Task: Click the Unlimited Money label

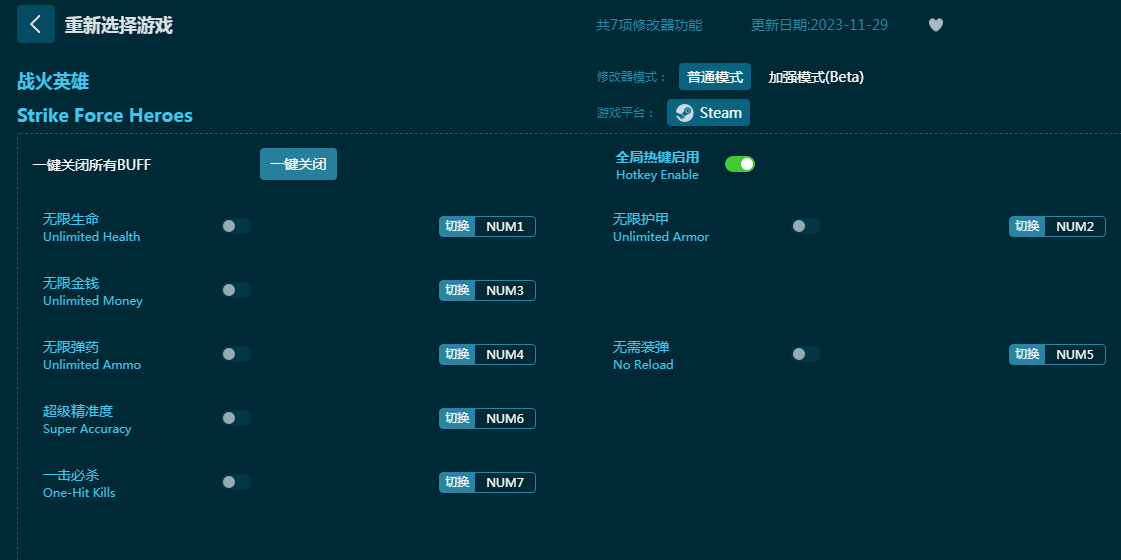Action: (x=93, y=301)
